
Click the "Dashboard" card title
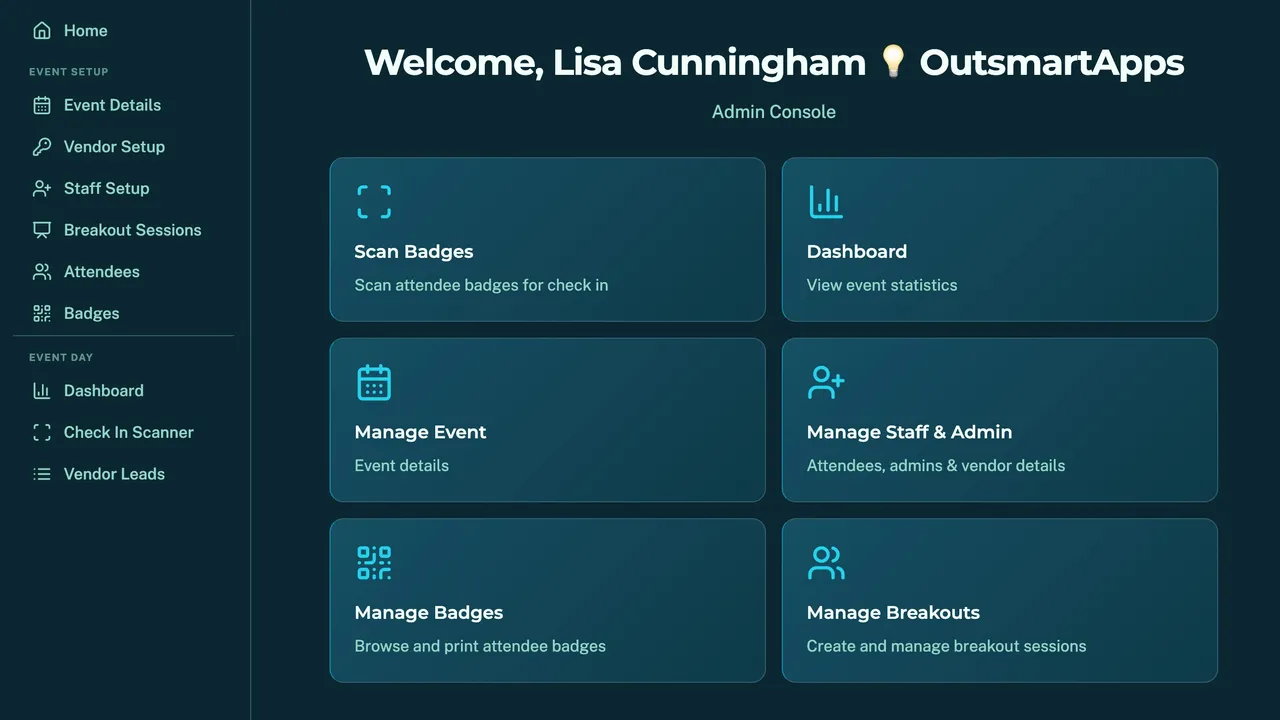click(857, 252)
